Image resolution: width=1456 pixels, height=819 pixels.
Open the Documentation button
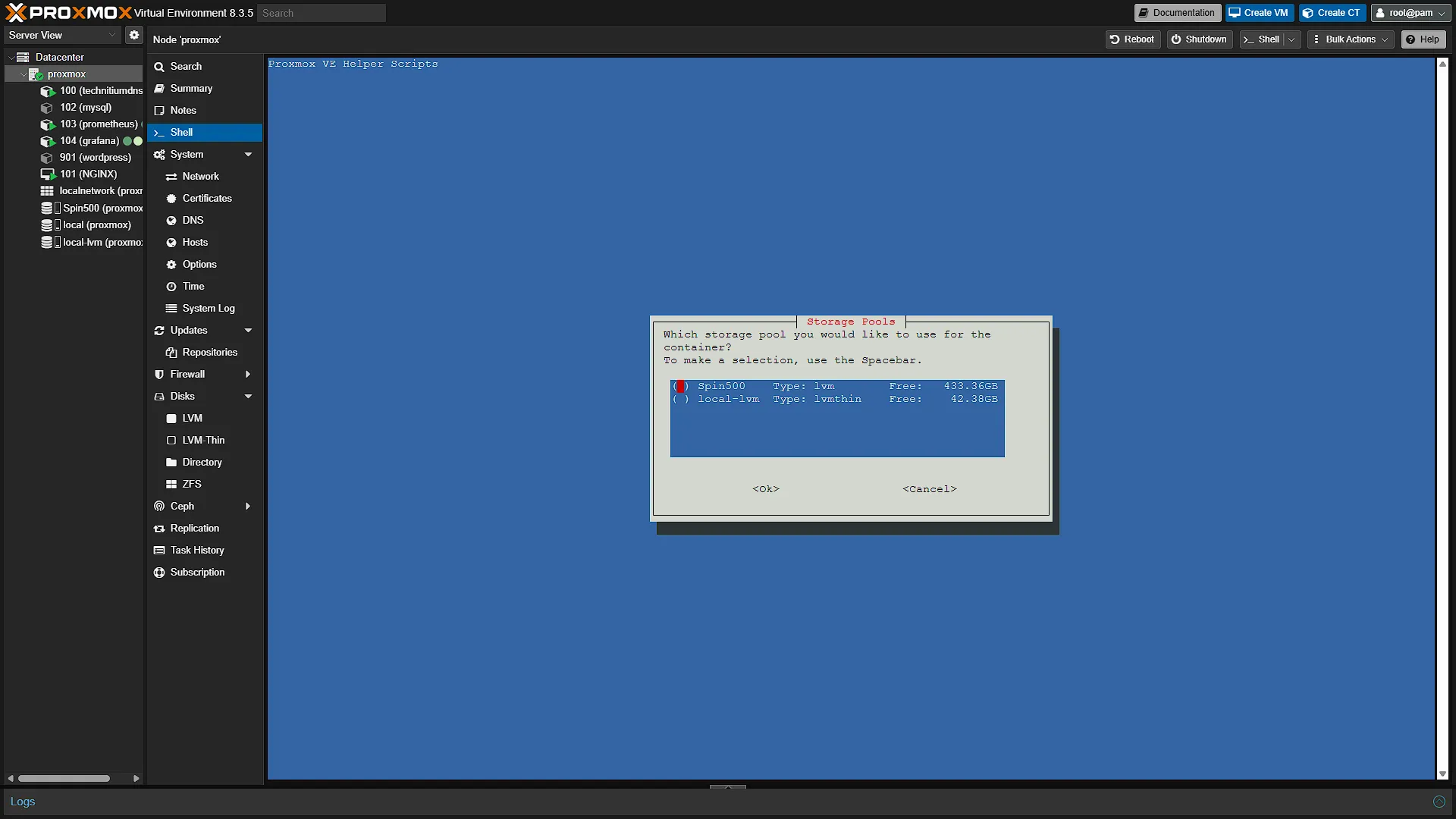[1177, 13]
